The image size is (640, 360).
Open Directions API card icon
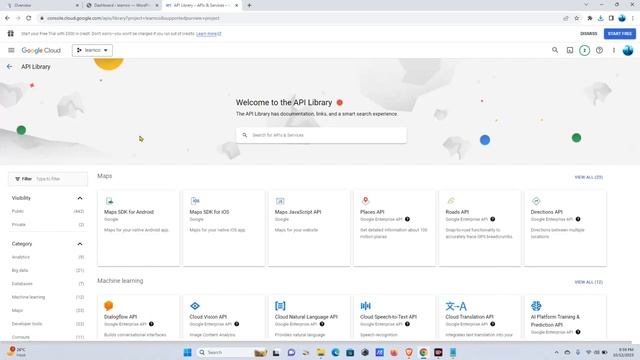536,201
